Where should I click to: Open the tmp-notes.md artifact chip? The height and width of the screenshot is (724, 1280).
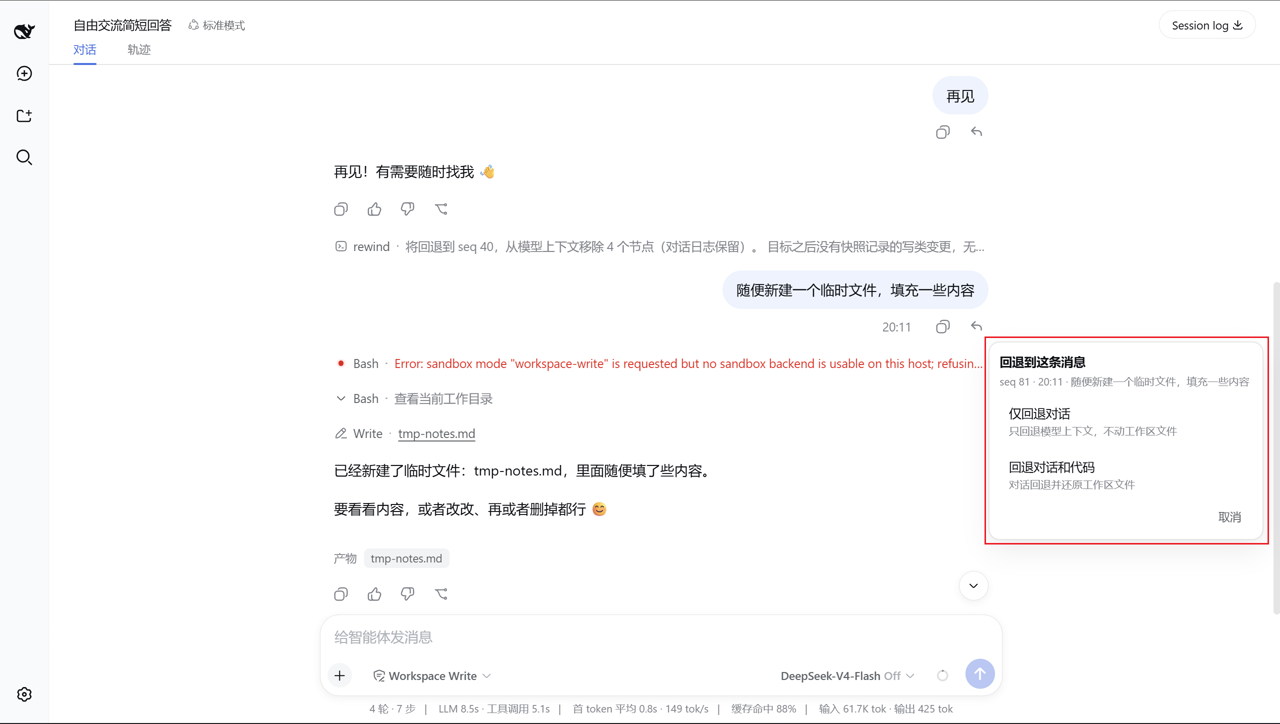point(406,558)
